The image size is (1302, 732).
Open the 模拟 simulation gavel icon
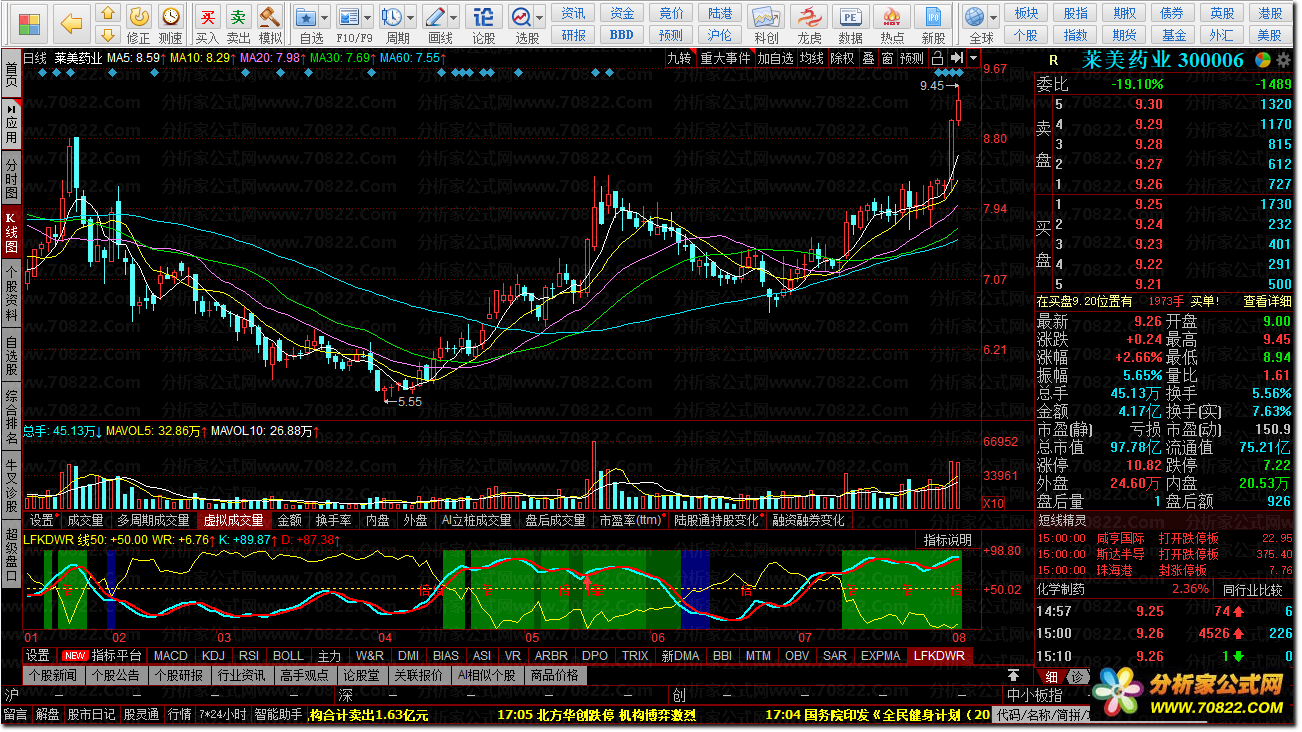point(270,17)
